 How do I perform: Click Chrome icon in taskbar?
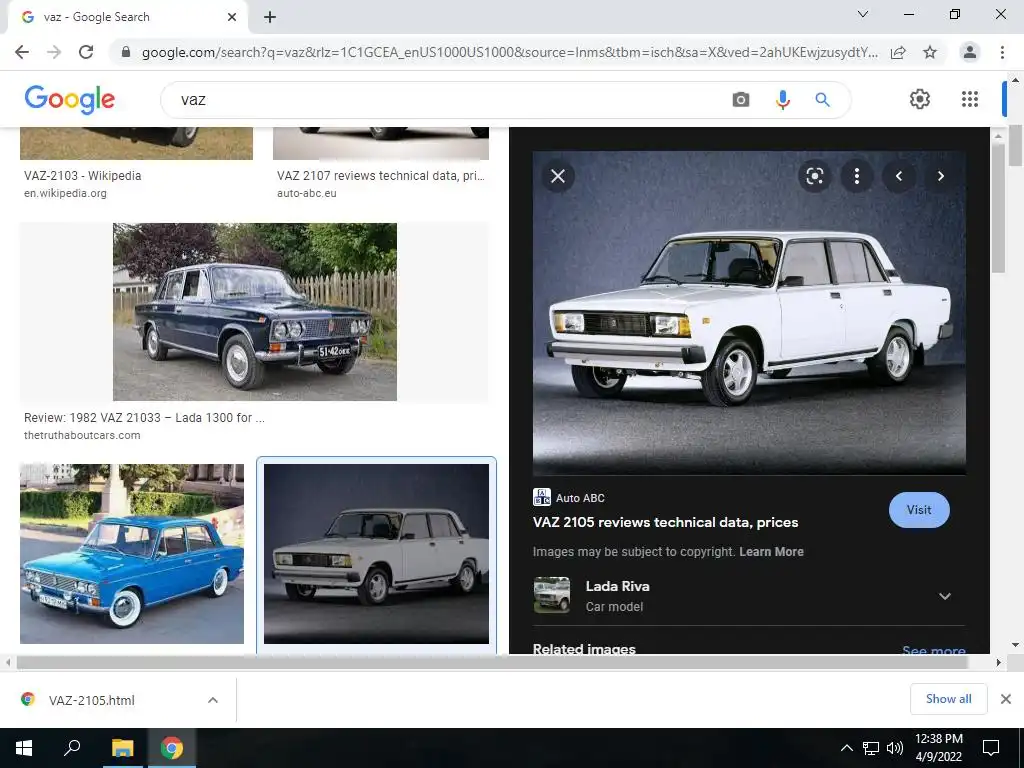[172, 748]
